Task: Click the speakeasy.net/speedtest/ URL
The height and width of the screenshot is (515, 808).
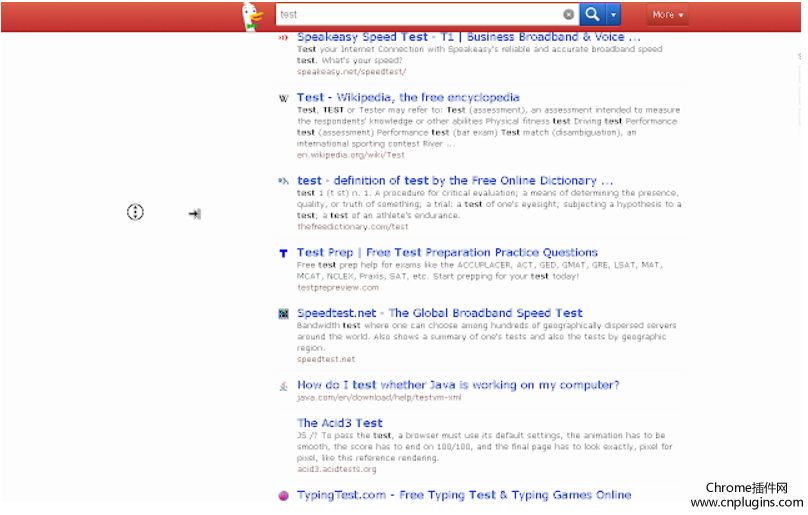Action: (x=351, y=72)
